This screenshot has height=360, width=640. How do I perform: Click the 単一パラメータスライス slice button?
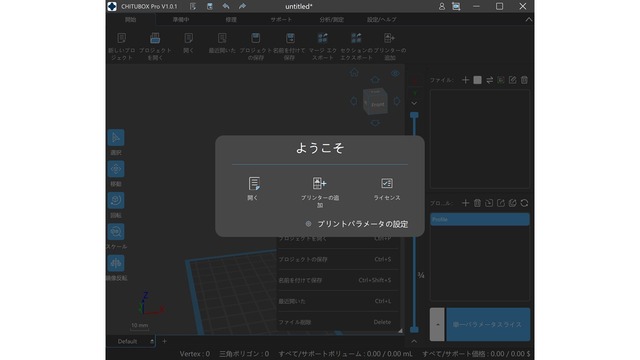pyautogui.click(x=488, y=324)
